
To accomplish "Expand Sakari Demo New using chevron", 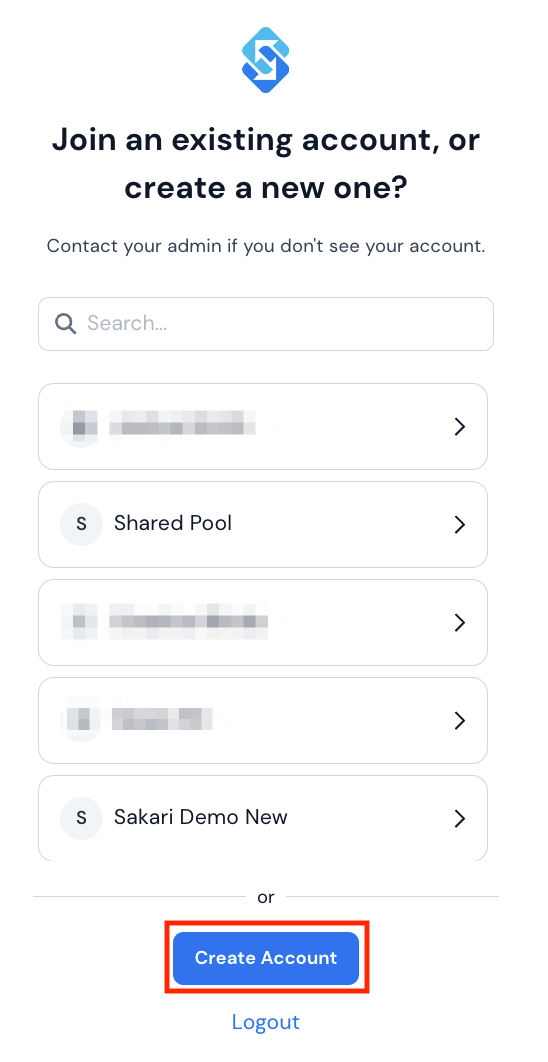I will (x=460, y=818).
